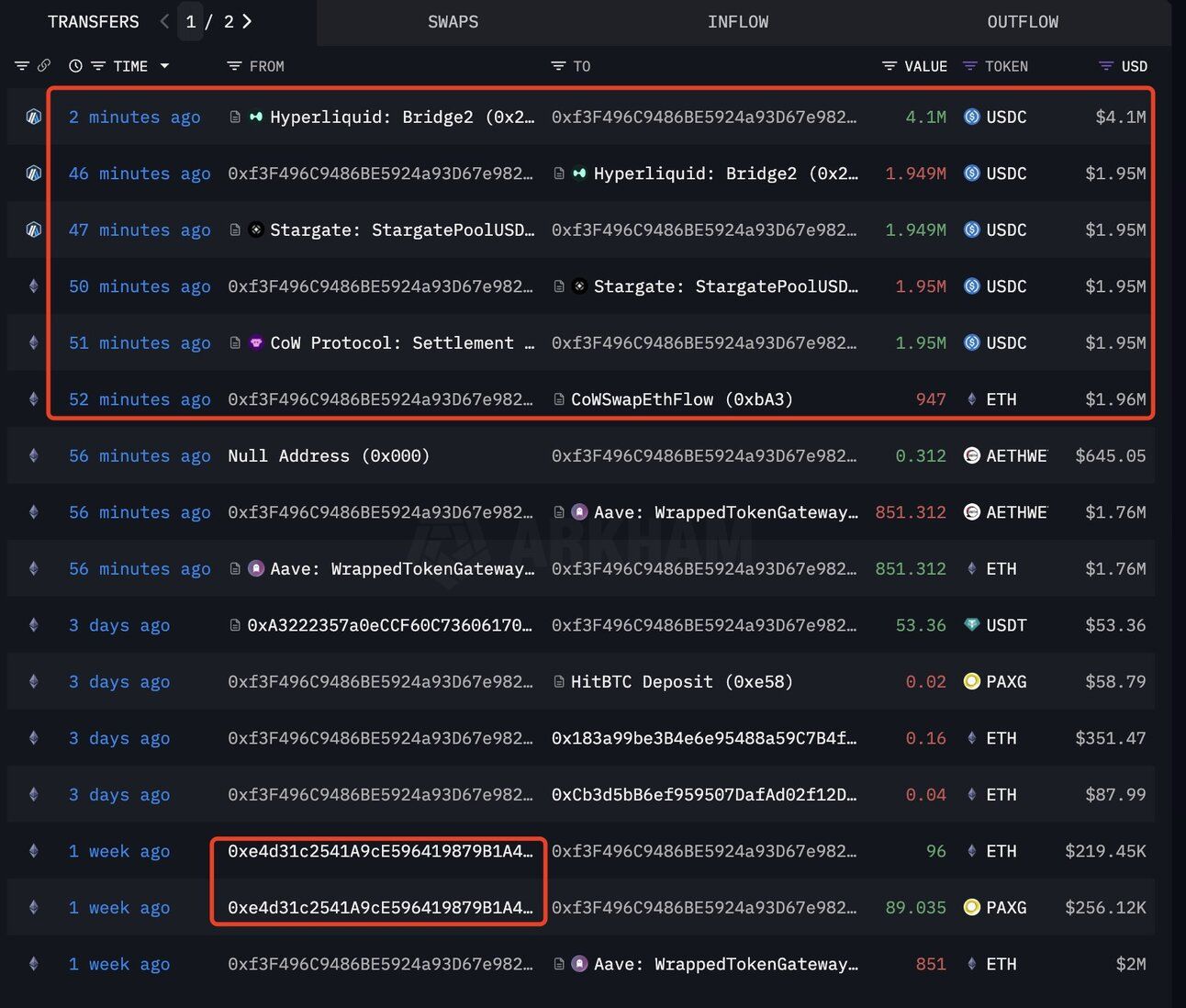
Task: Open the 52 minutes ago transaction link
Action: 140,399
